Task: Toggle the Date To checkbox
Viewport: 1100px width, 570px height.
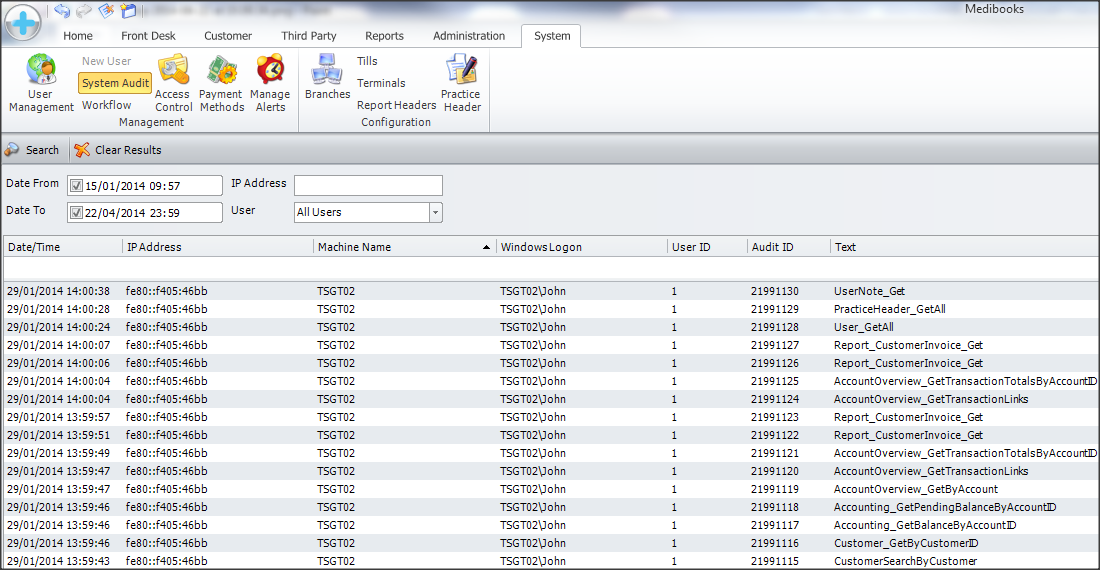Action: pos(76,213)
